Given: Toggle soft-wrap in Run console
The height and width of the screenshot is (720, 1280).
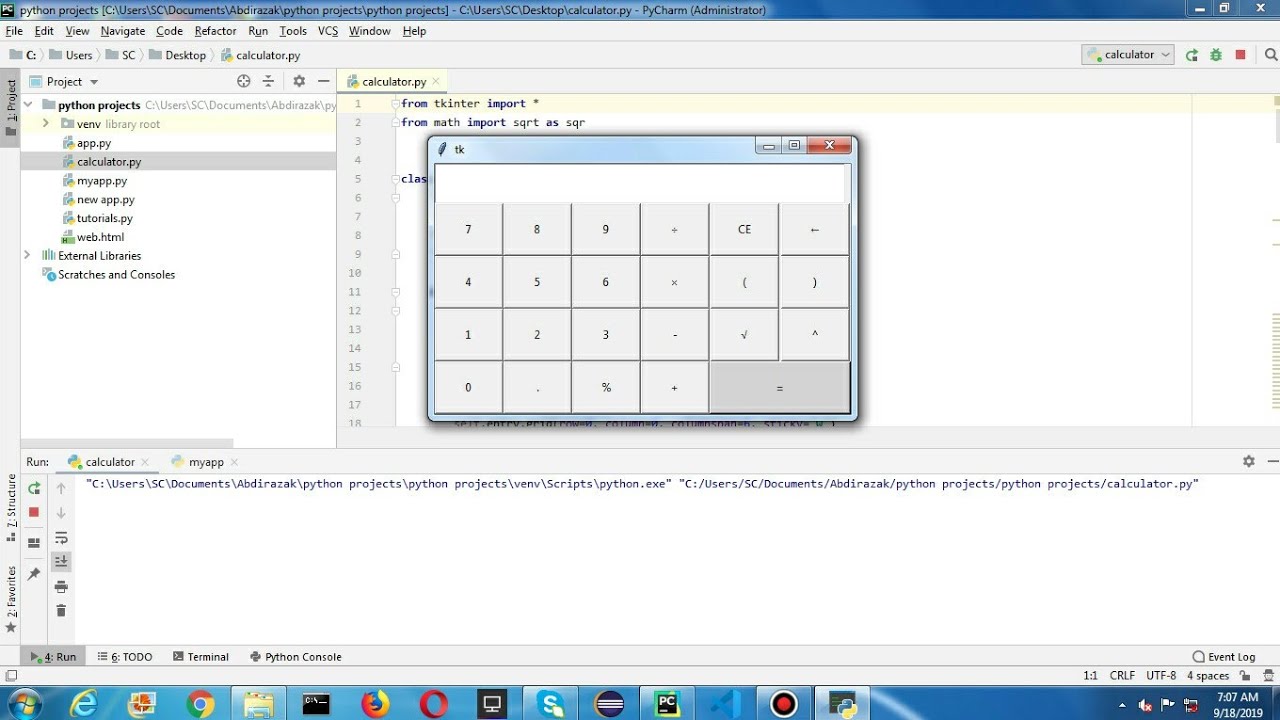Looking at the screenshot, I should pyautogui.click(x=61, y=538).
